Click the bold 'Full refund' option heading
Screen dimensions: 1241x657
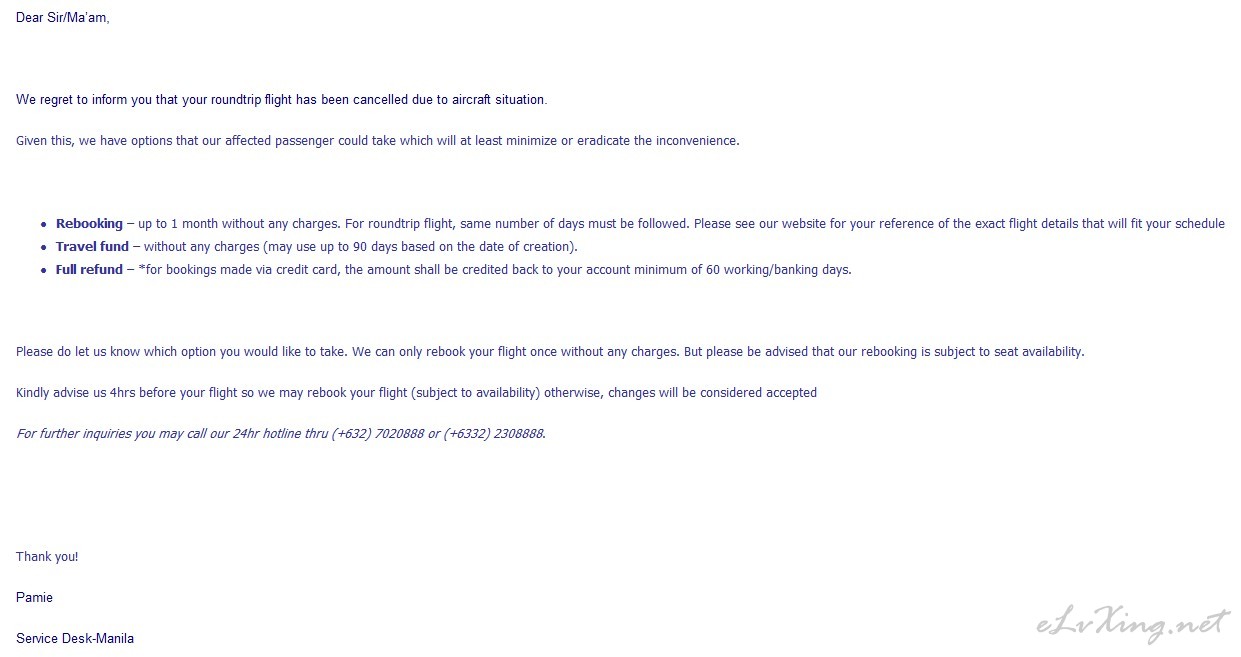click(89, 270)
